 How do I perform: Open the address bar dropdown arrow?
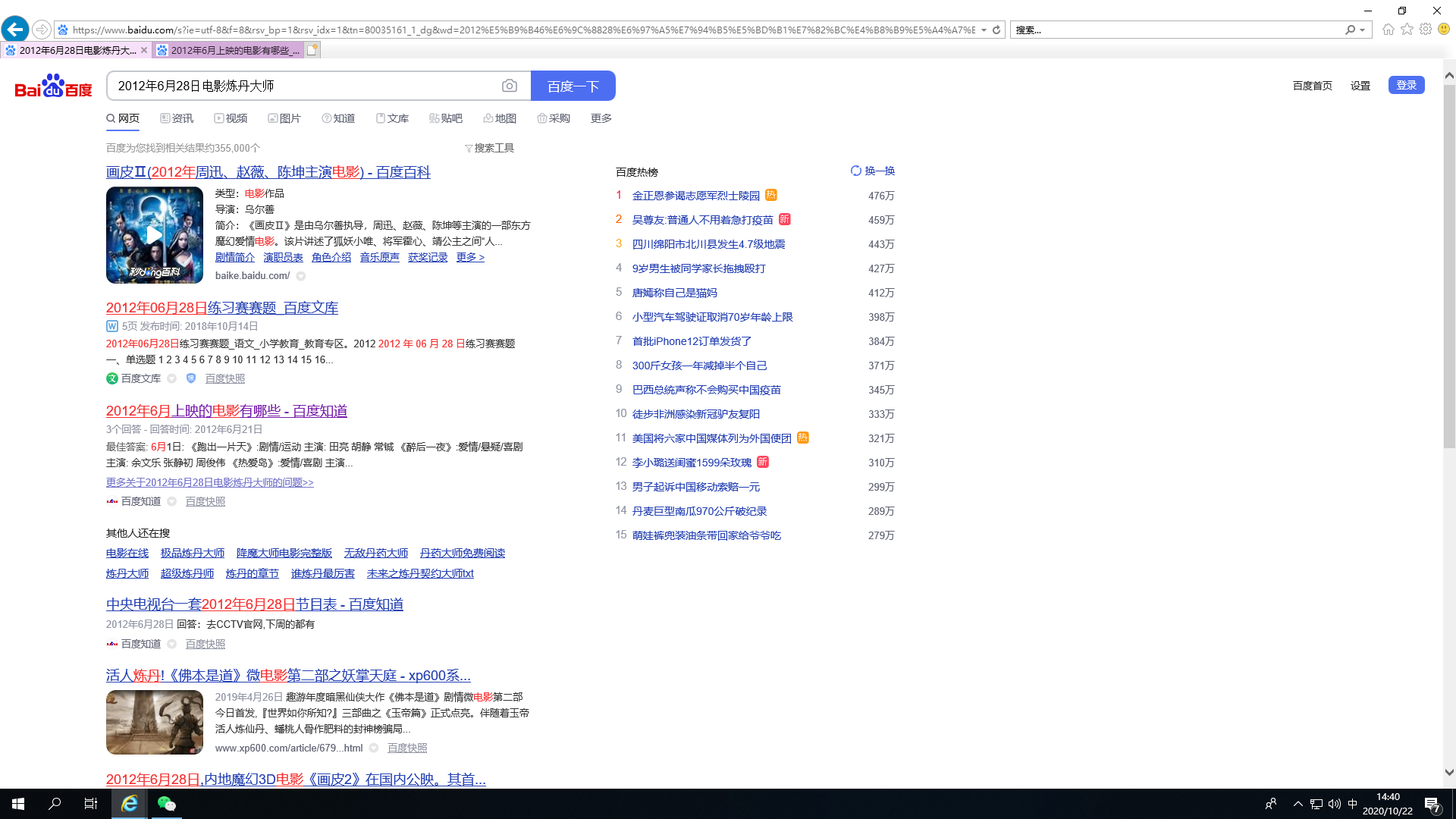pyautogui.click(x=984, y=30)
